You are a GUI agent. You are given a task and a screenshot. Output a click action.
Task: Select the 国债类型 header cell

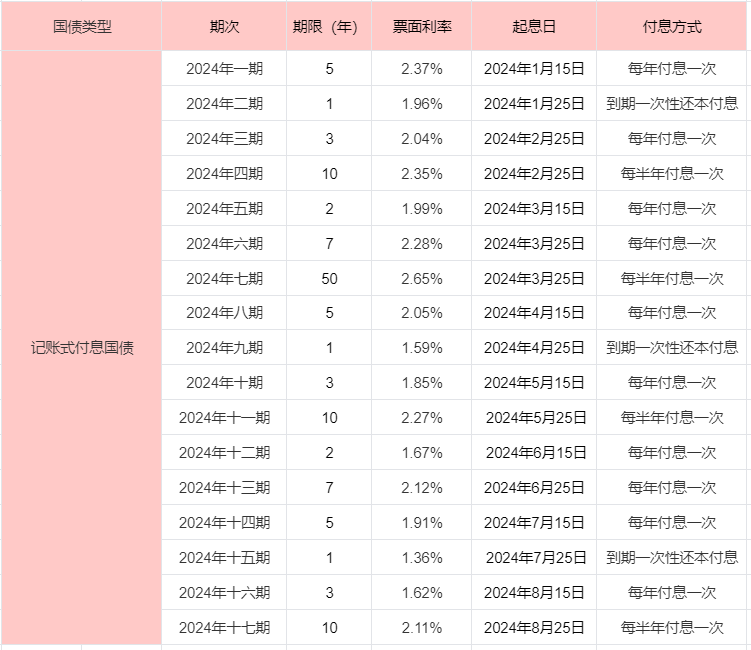coord(81,26)
